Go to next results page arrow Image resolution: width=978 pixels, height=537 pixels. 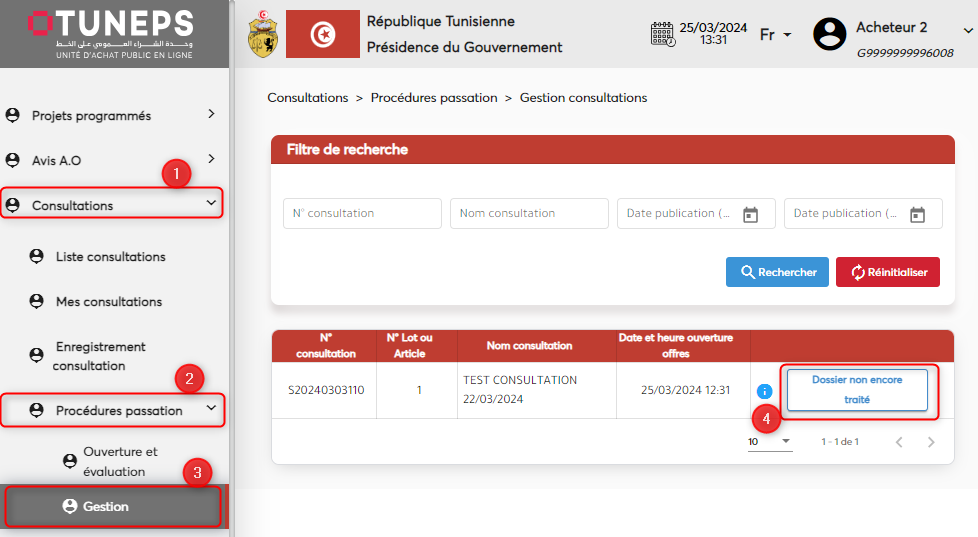(x=931, y=442)
